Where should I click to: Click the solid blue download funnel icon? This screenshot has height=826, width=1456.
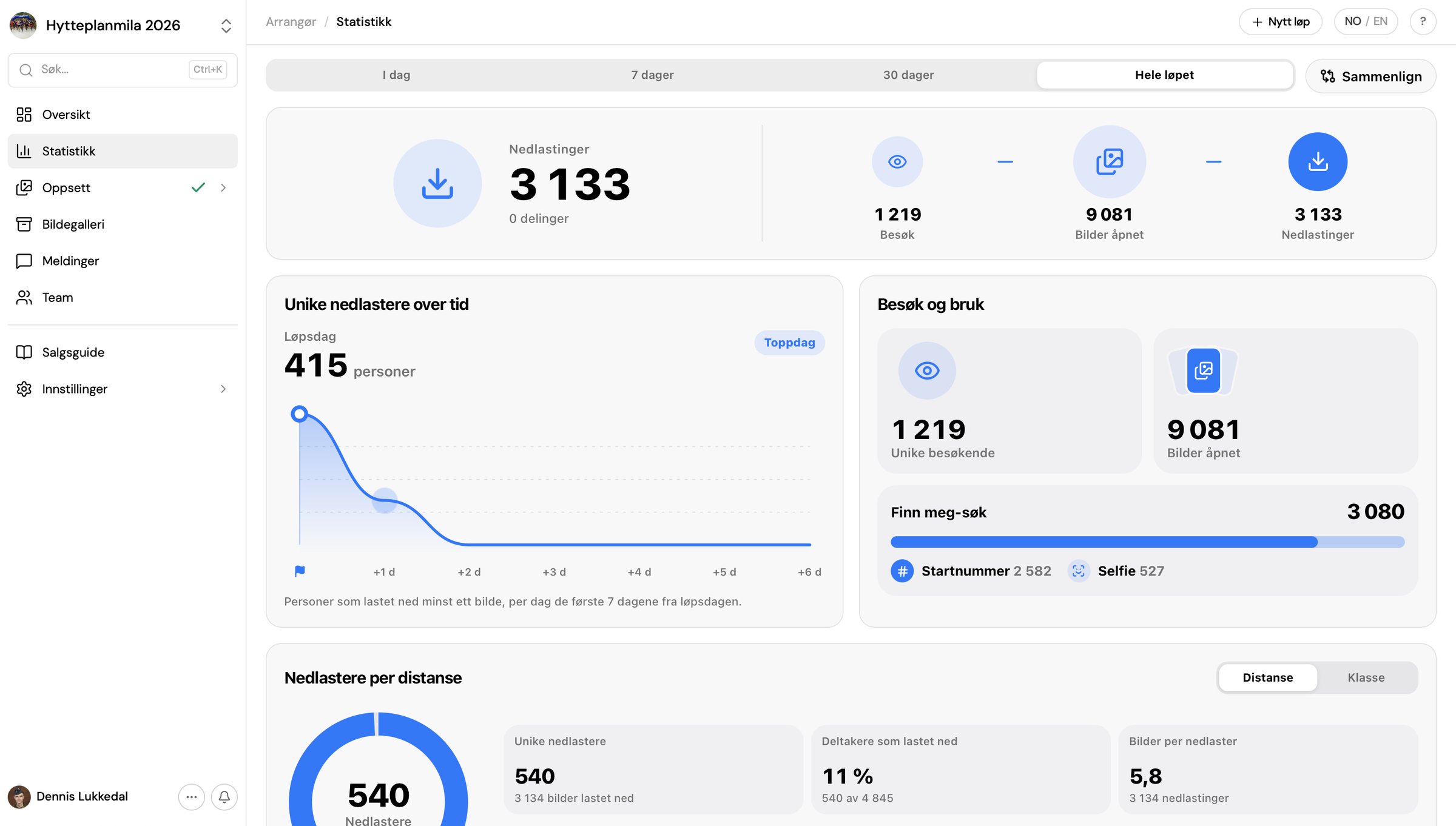tap(1318, 162)
